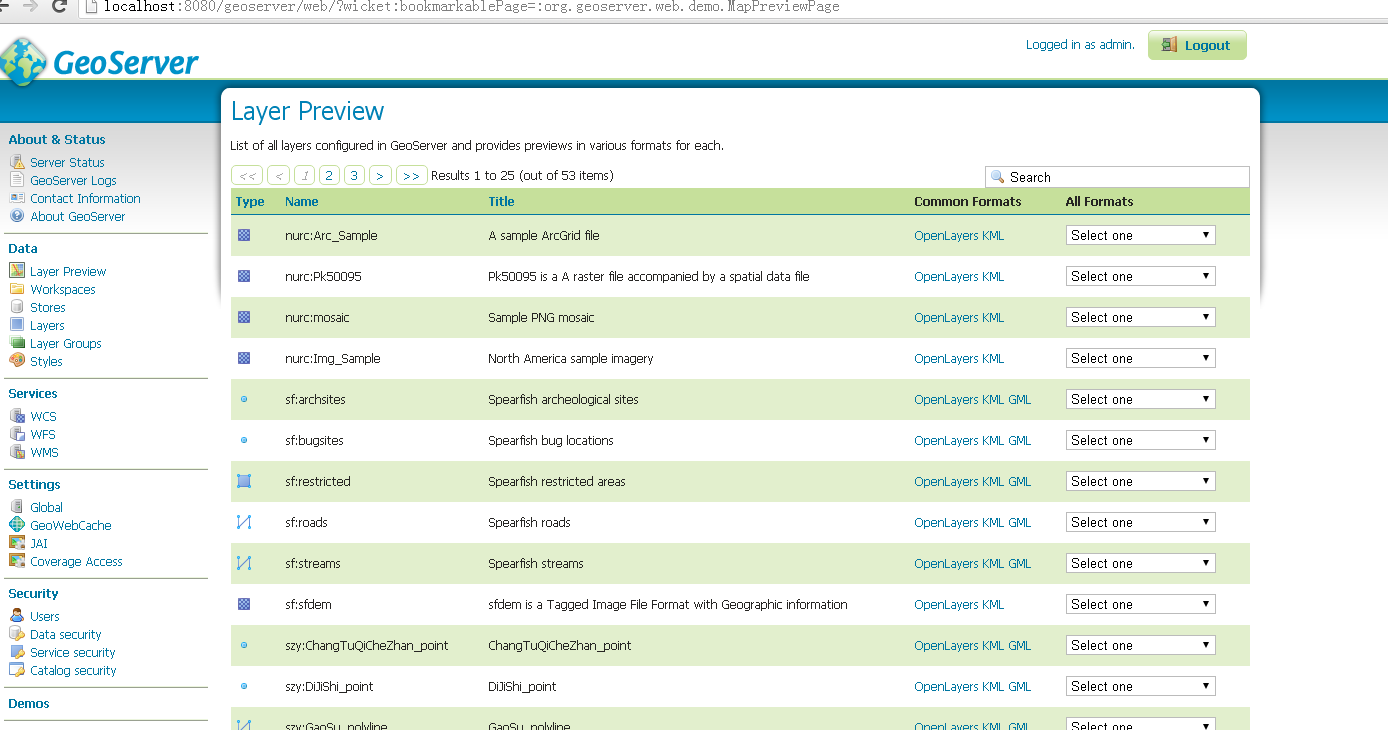This screenshot has width=1388, height=730.
Task: Go to next results page
Action: tap(380, 175)
